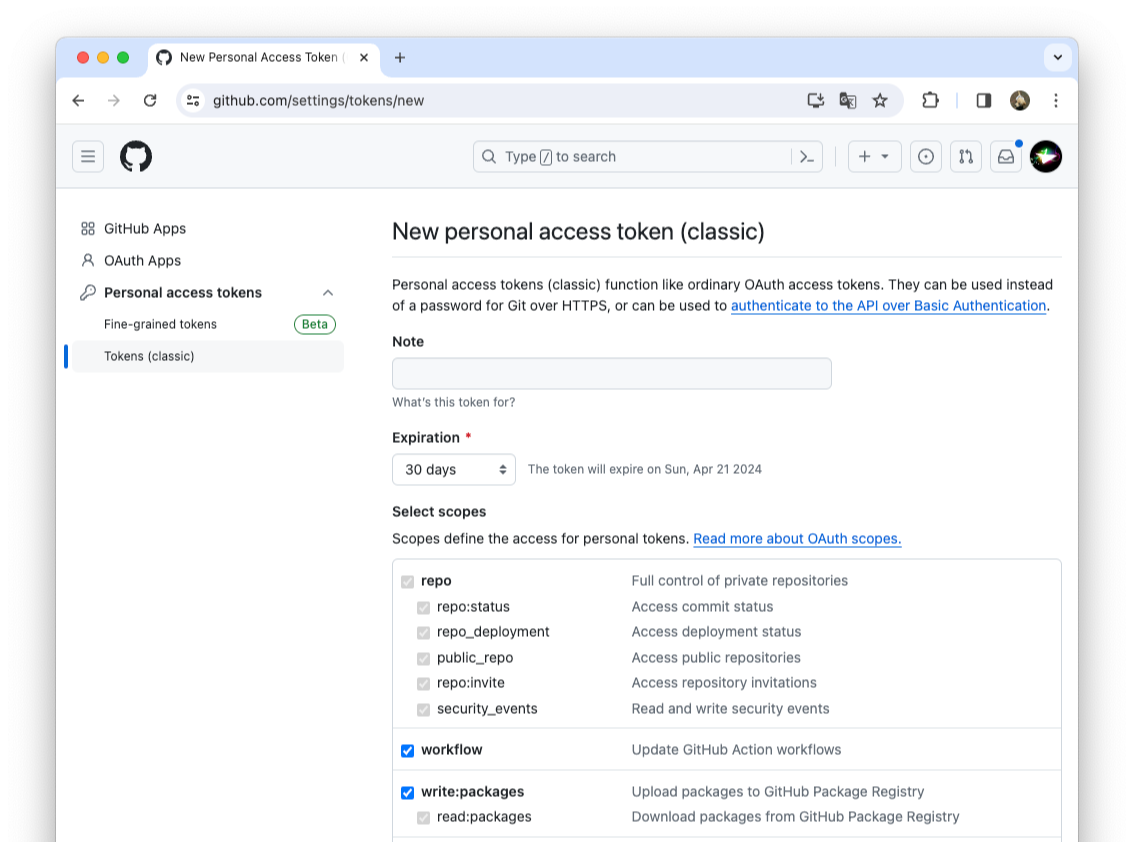
Task: Open the GitHub user avatar menu
Action: pyautogui.click(x=1046, y=156)
